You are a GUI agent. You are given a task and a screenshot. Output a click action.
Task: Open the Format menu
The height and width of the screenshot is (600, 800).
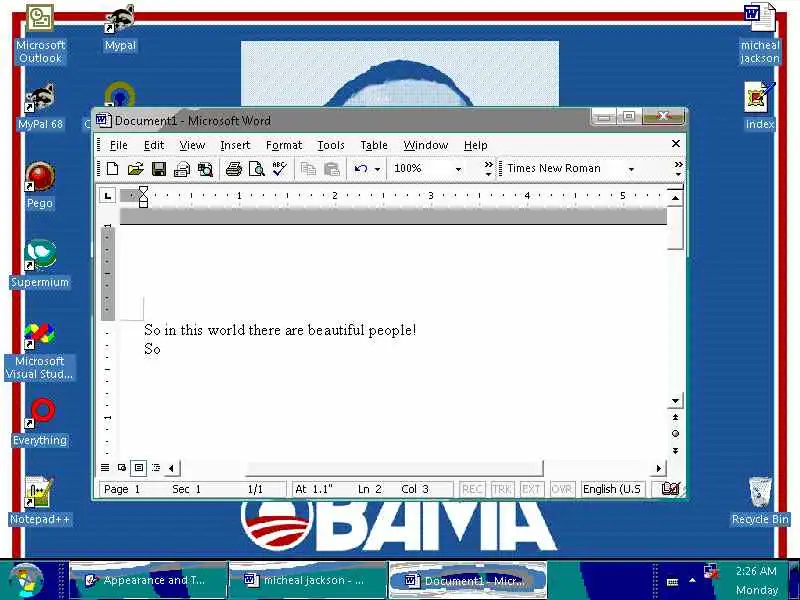pyautogui.click(x=284, y=145)
